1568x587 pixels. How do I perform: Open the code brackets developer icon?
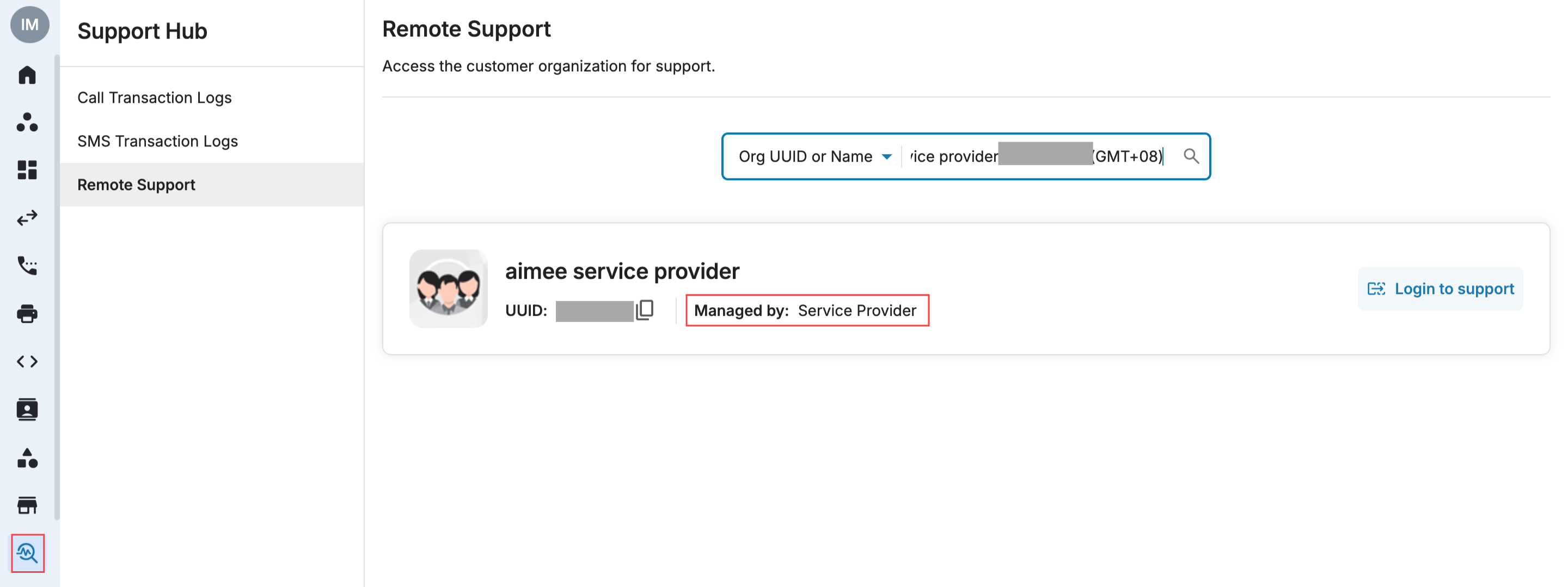pos(27,362)
